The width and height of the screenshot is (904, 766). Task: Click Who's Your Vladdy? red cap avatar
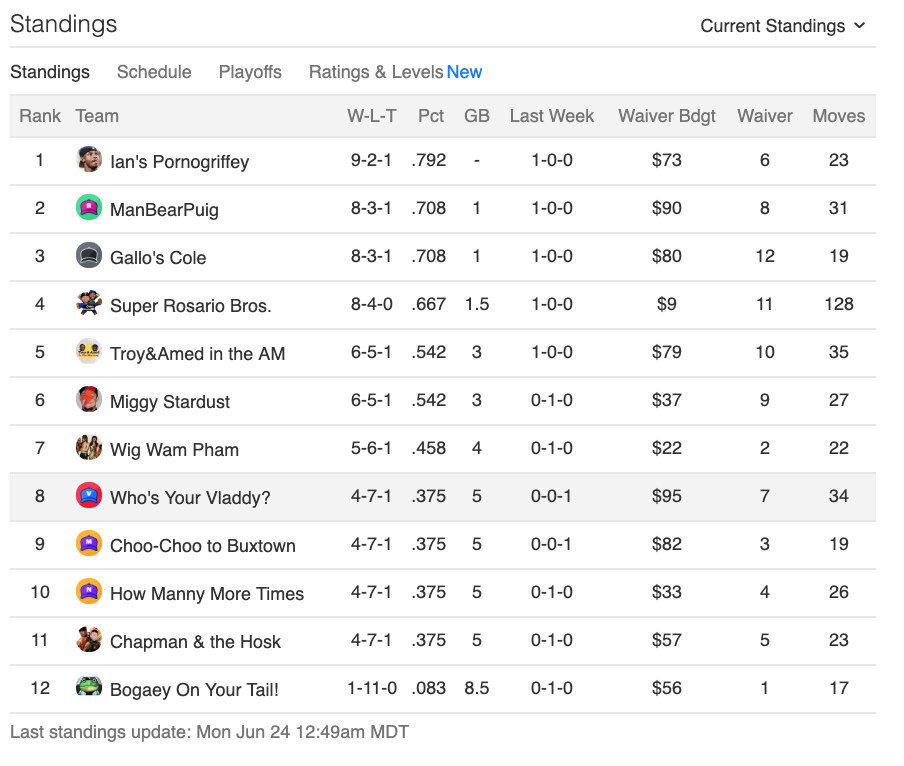tap(89, 496)
